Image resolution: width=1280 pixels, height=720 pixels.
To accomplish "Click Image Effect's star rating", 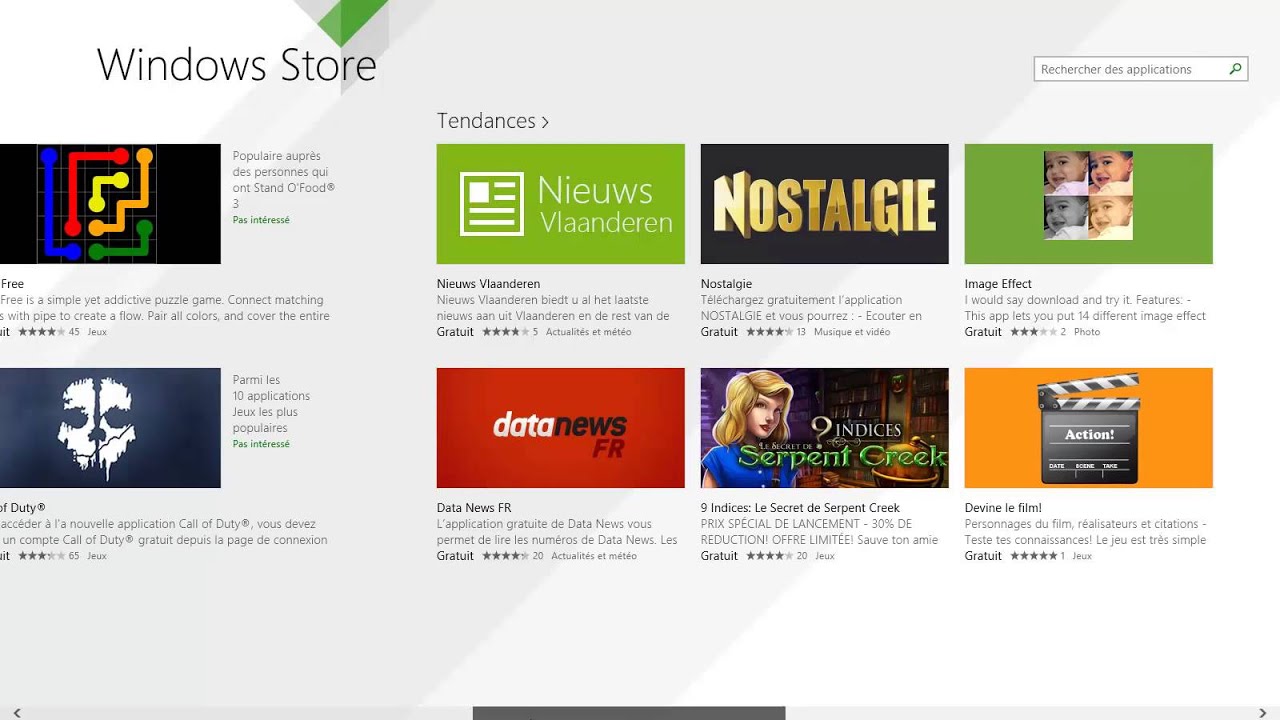I will pyautogui.click(x=1033, y=332).
